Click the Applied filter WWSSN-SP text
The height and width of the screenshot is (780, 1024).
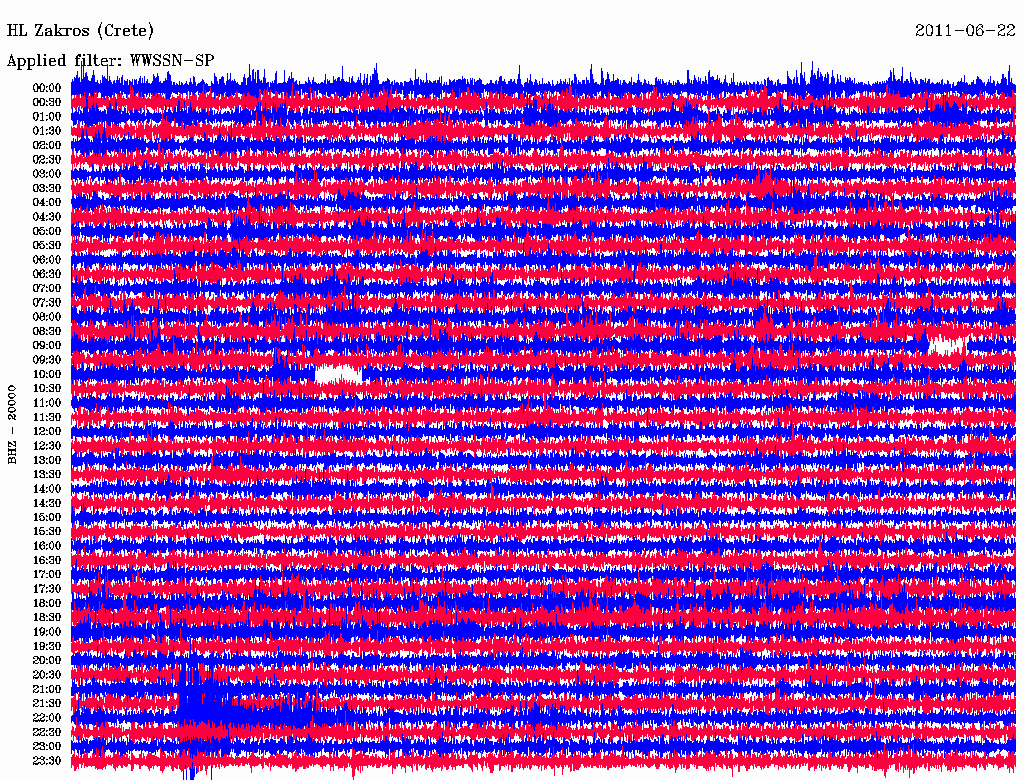110,60
